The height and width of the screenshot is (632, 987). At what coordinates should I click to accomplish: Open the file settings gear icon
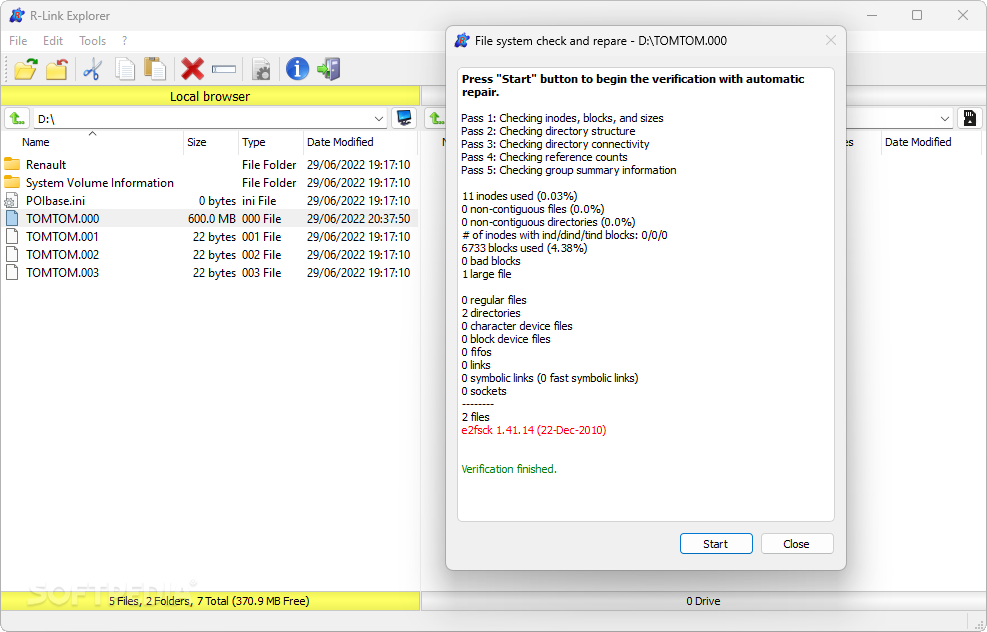[261, 69]
